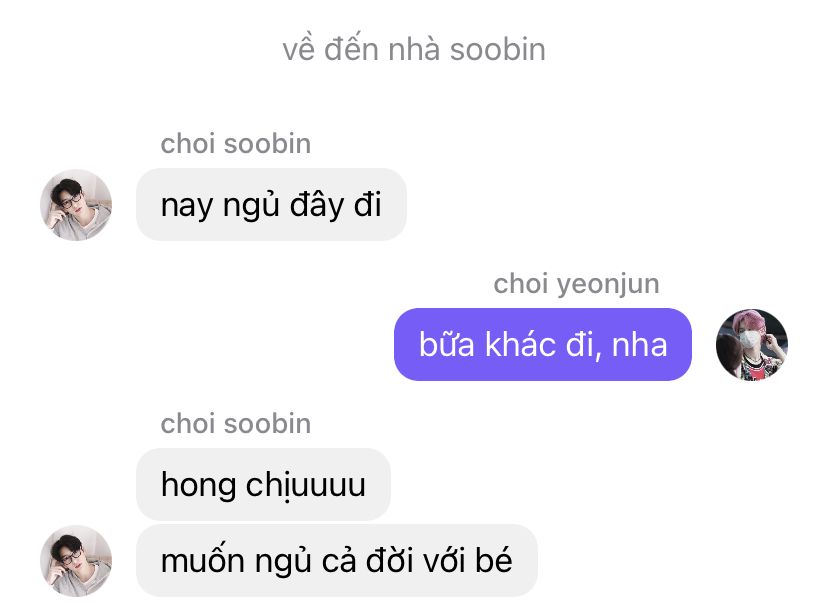The image size is (828, 608).
Task: Select the 'nay ngủ đây đi' message bubble
Action: pyautogui.click(x=271, y=204)
